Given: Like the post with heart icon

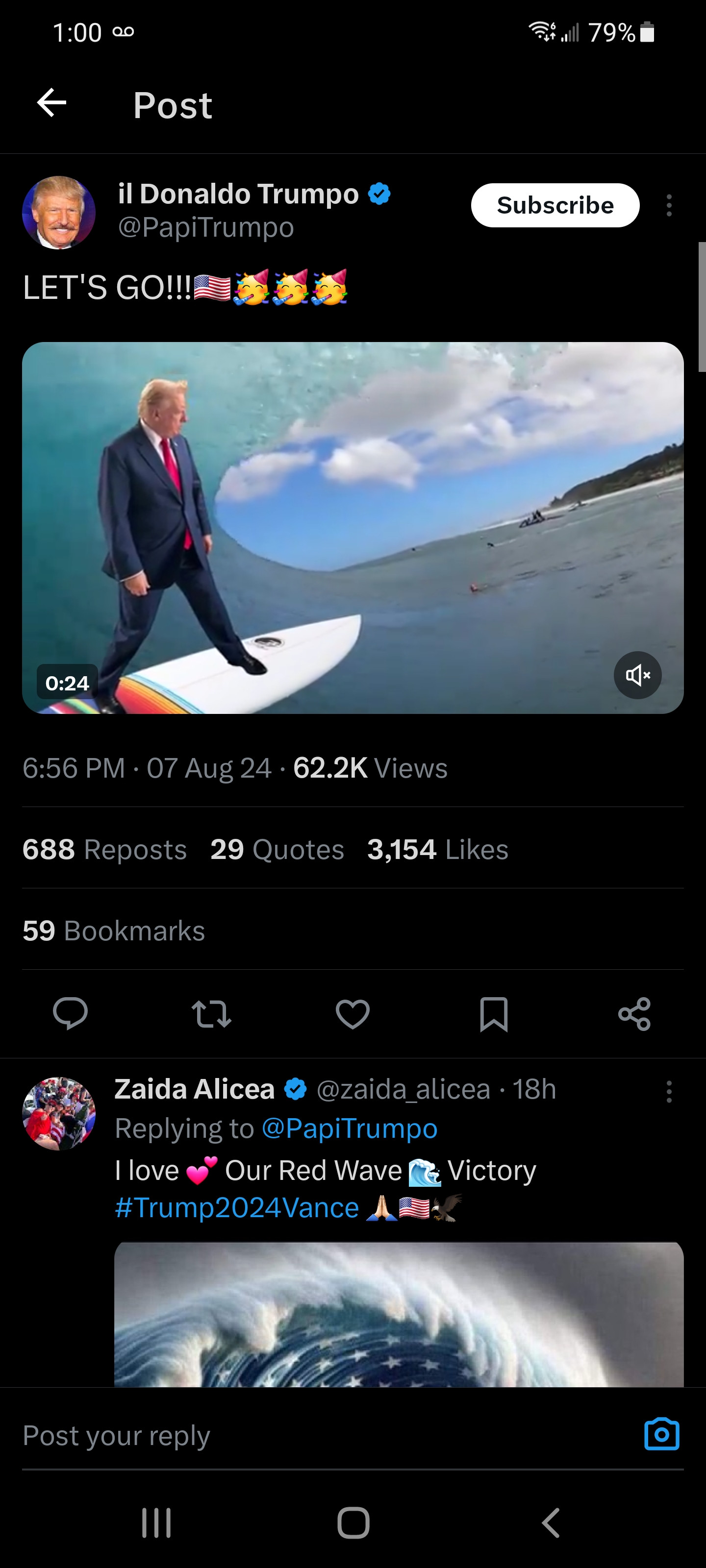Looking at the screenshot, I should pyautogui.click(x=353, y=1013).
